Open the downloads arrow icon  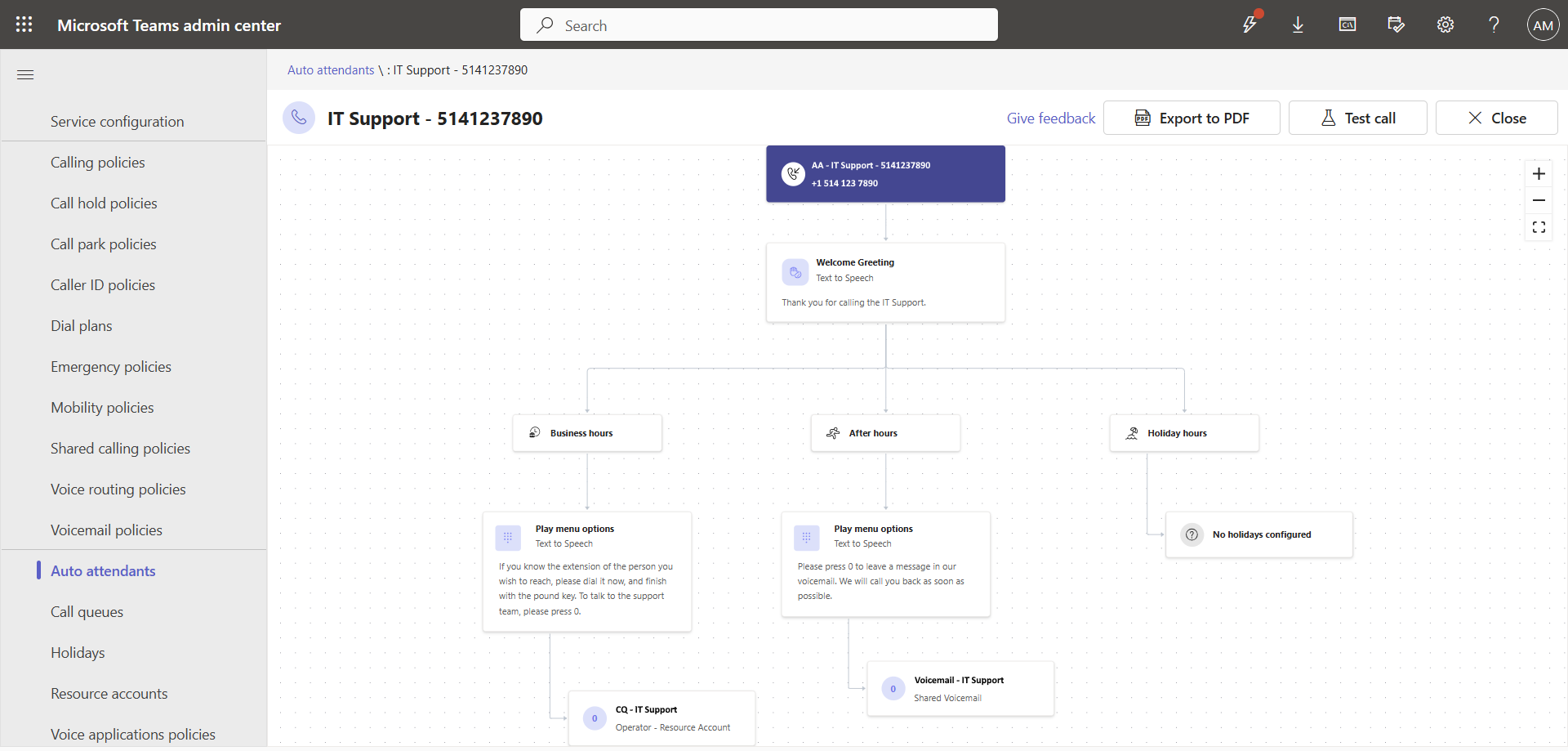coord(1298,25)
